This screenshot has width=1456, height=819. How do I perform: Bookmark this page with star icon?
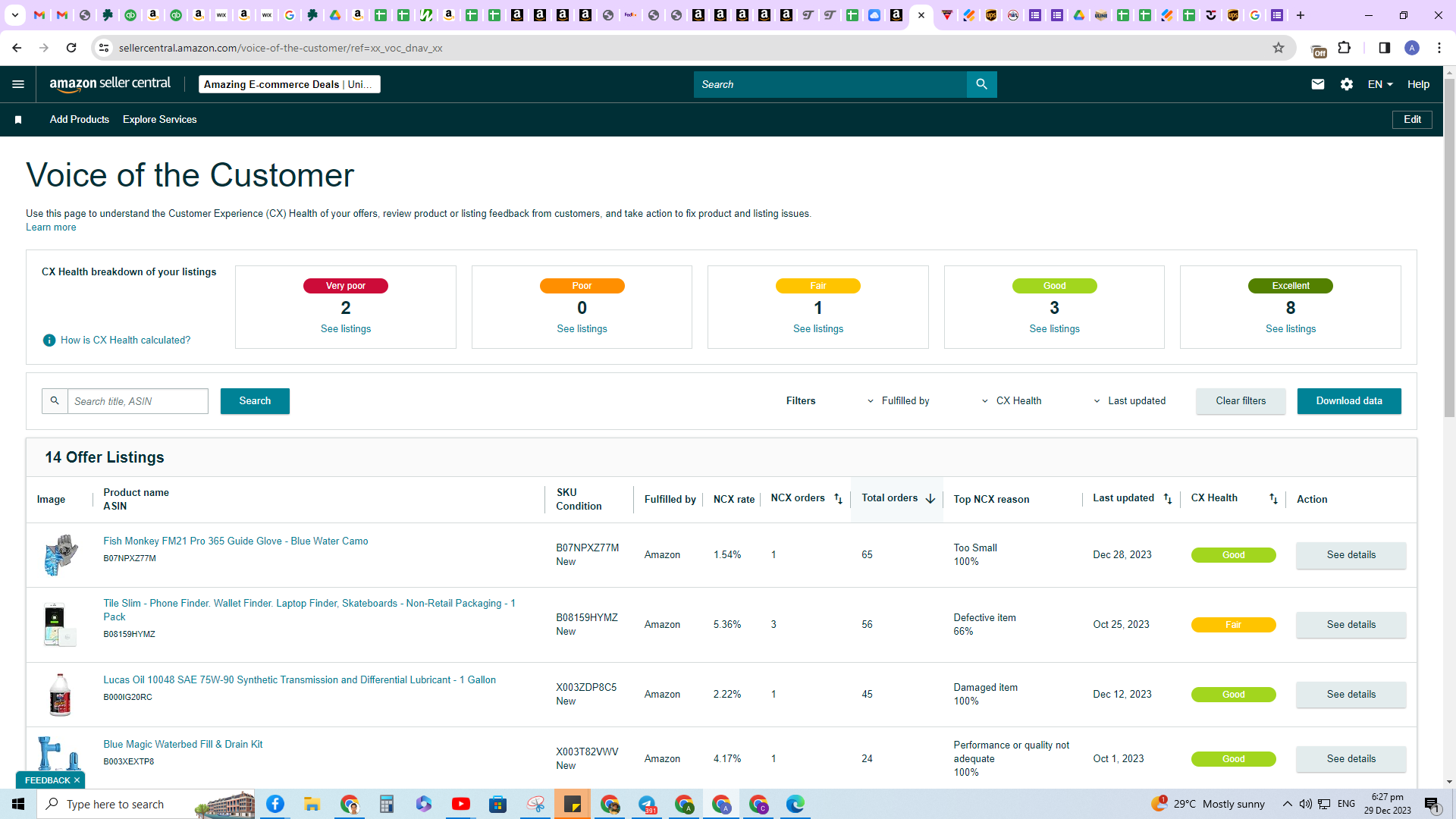tap(1279, 48)
